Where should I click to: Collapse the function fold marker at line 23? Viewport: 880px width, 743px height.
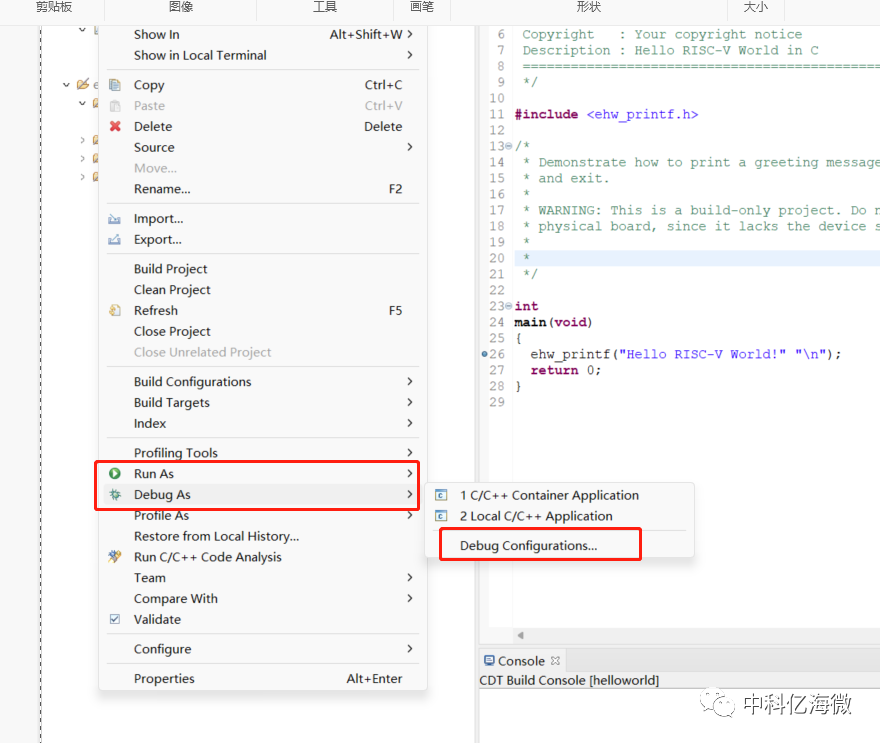(x=508, y=306)
